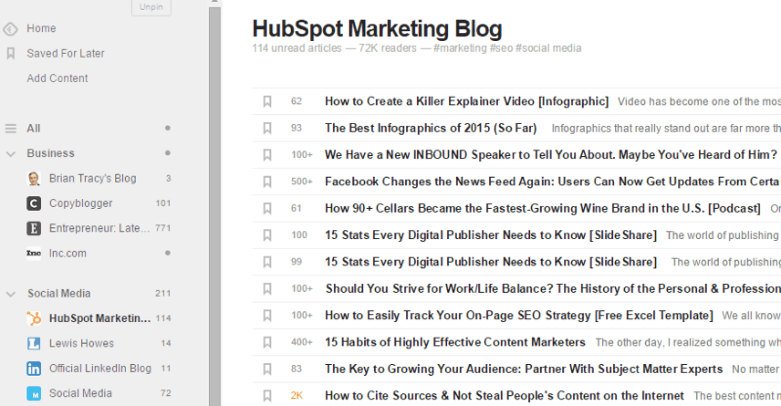Open the Copyblogger feed
Viewport: 781px width, 406px height.
81,203
